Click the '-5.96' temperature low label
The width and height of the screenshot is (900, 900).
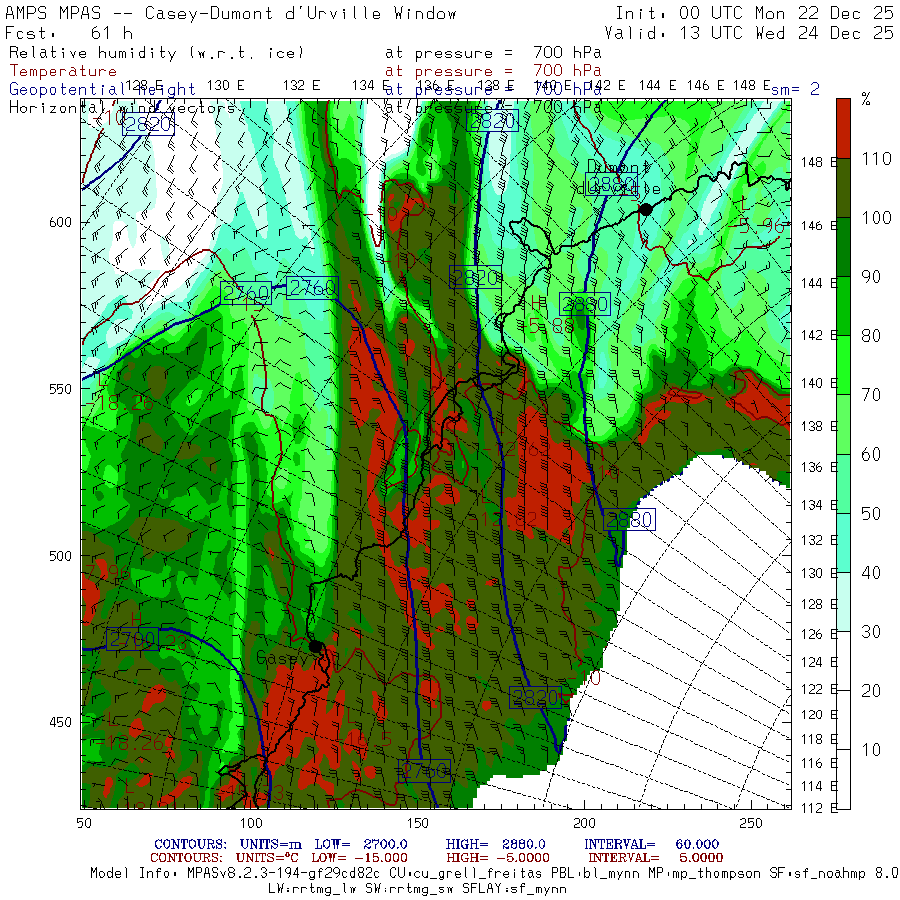coord(759,226)
